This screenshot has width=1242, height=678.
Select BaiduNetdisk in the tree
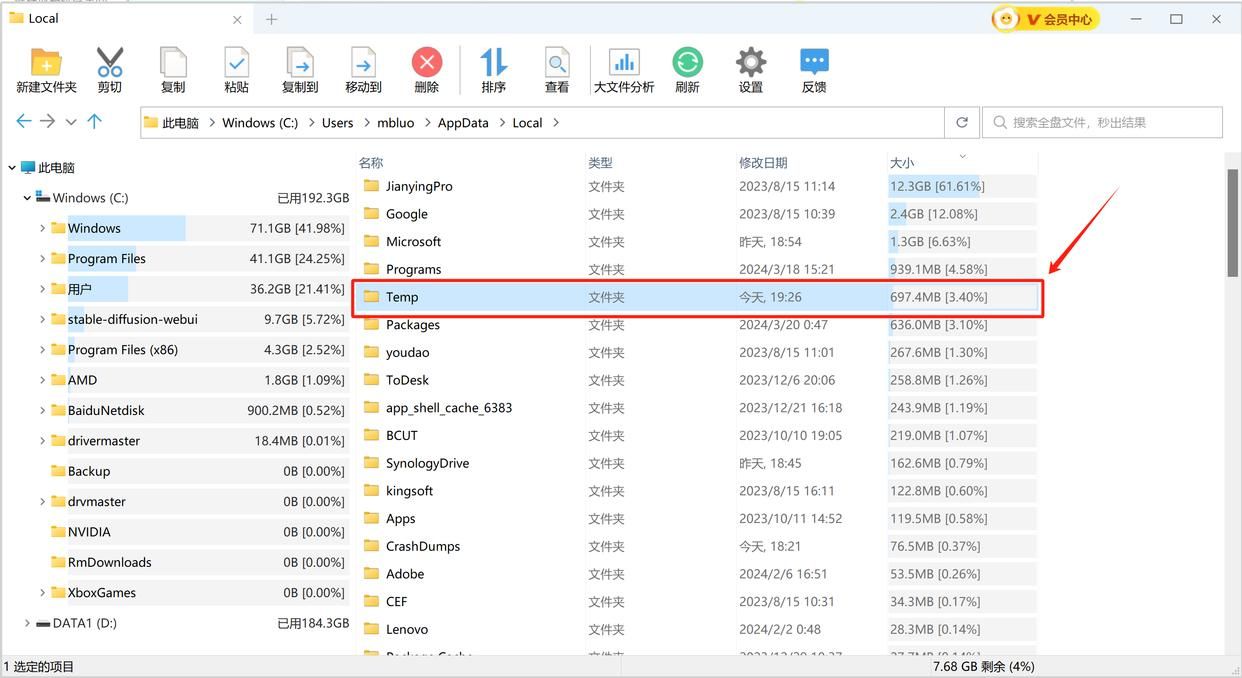pyautogui.click(x=106, y=410)
